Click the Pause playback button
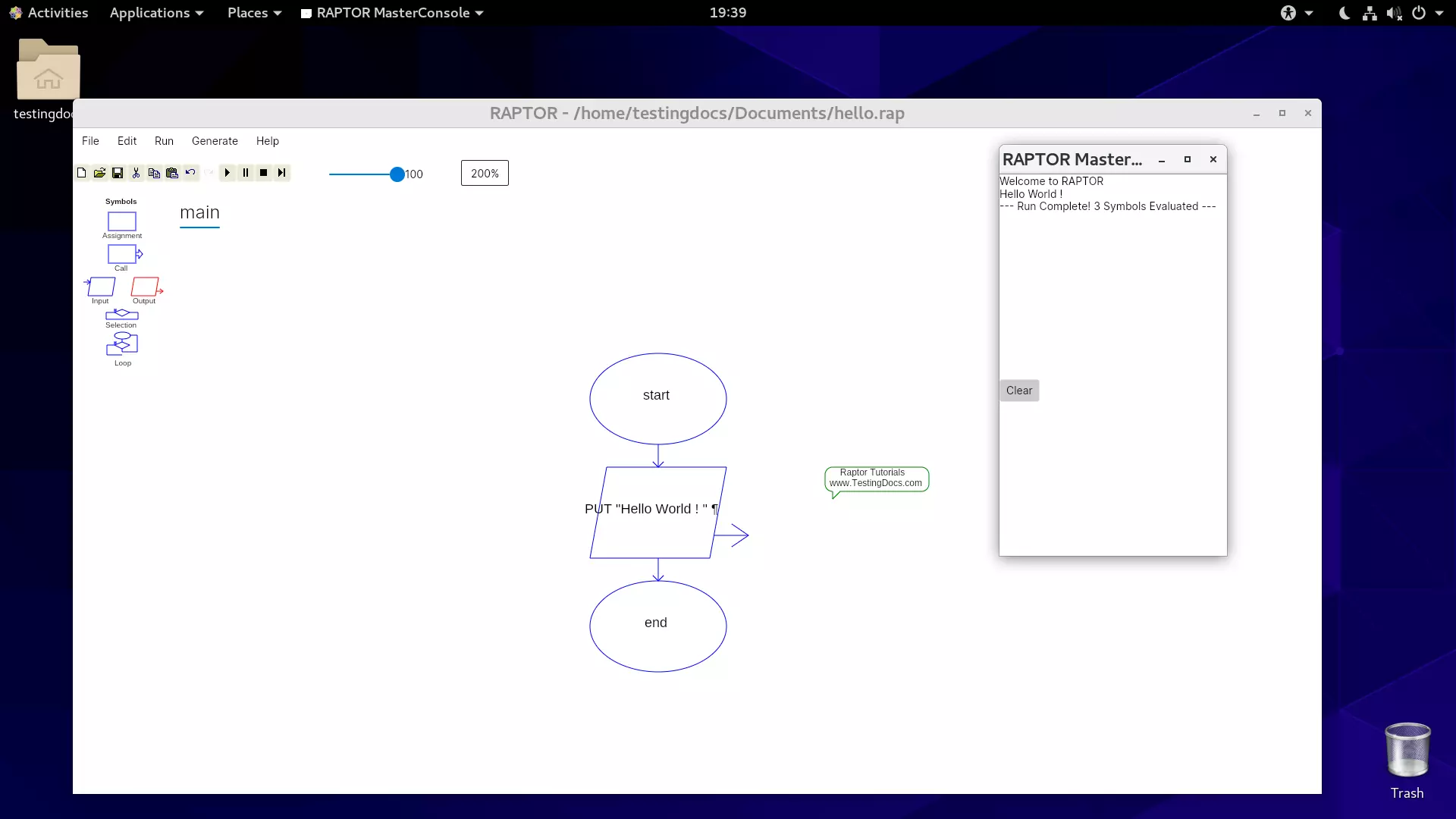The width and height of the screenshot is (1456, 819). pyautogui.click(x=245, y=173)
